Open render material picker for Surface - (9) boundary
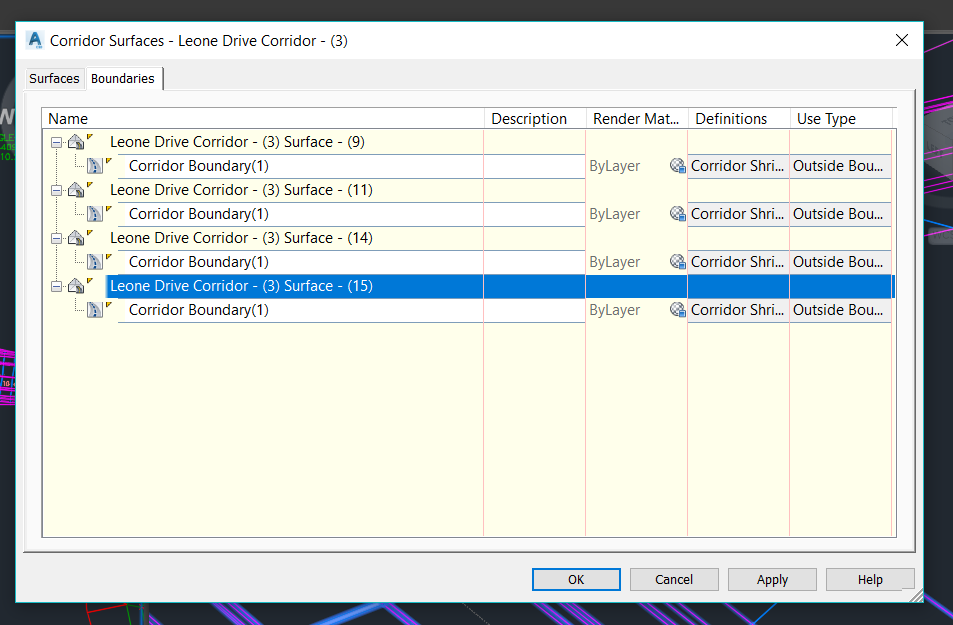953x625 pixels. [677, 165]
